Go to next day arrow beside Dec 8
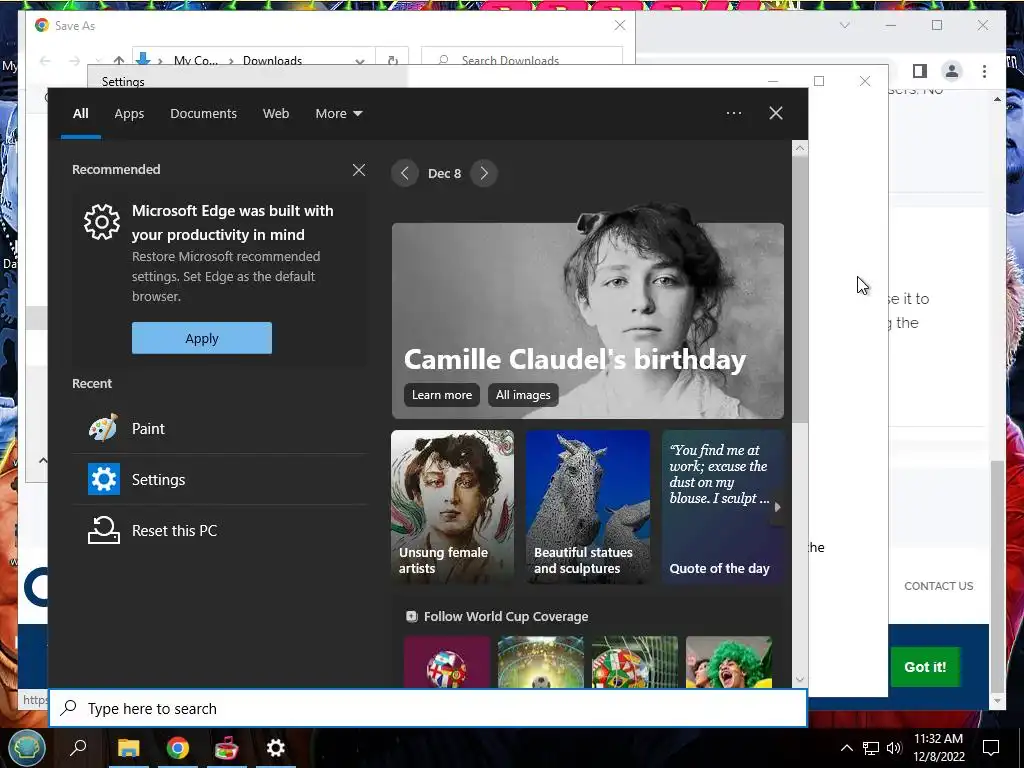The image size is (1024, 768). (484, 173)
